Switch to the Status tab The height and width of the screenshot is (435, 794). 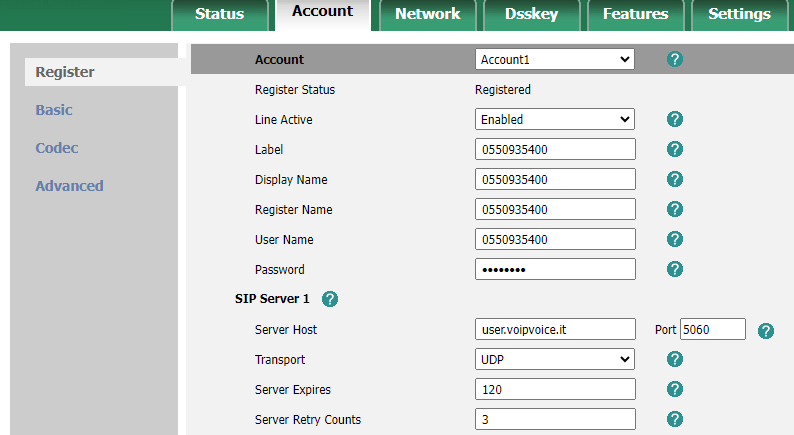click(219, 15)
